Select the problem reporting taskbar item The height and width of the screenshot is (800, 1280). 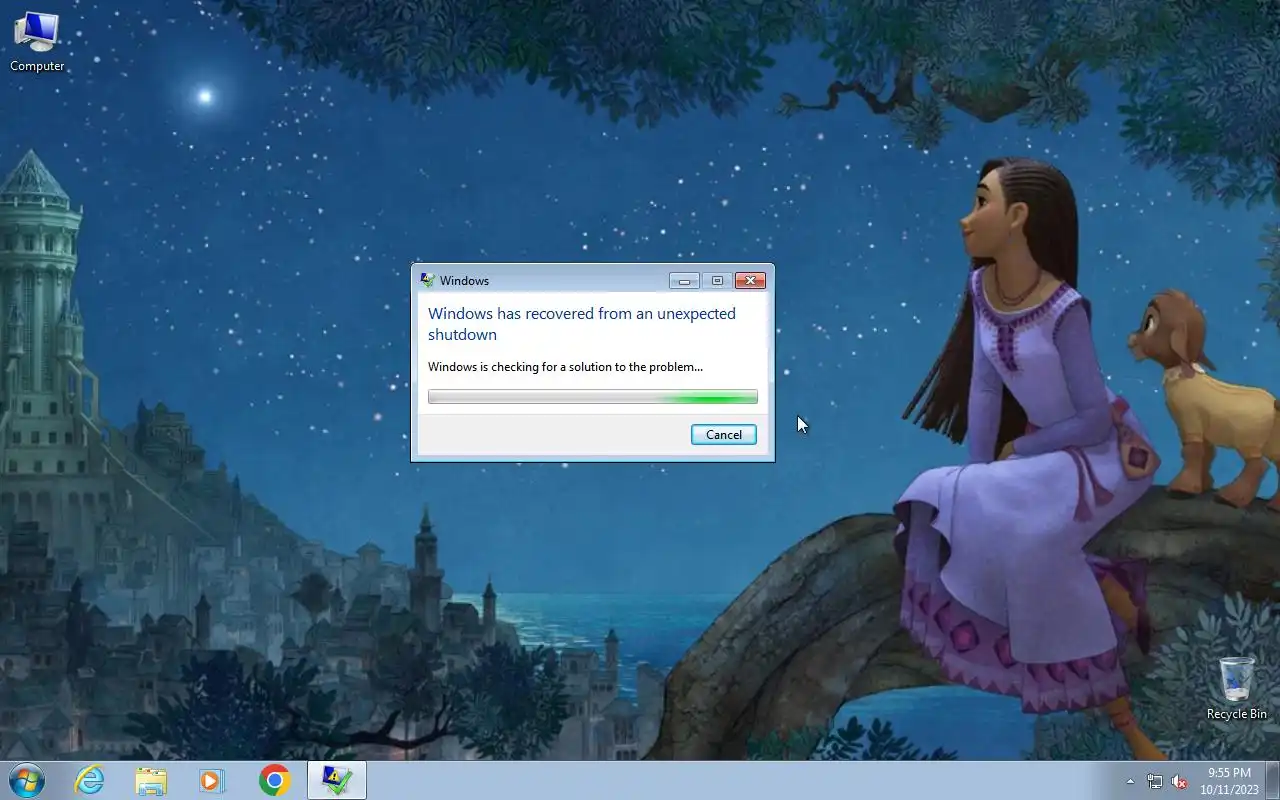337,780
